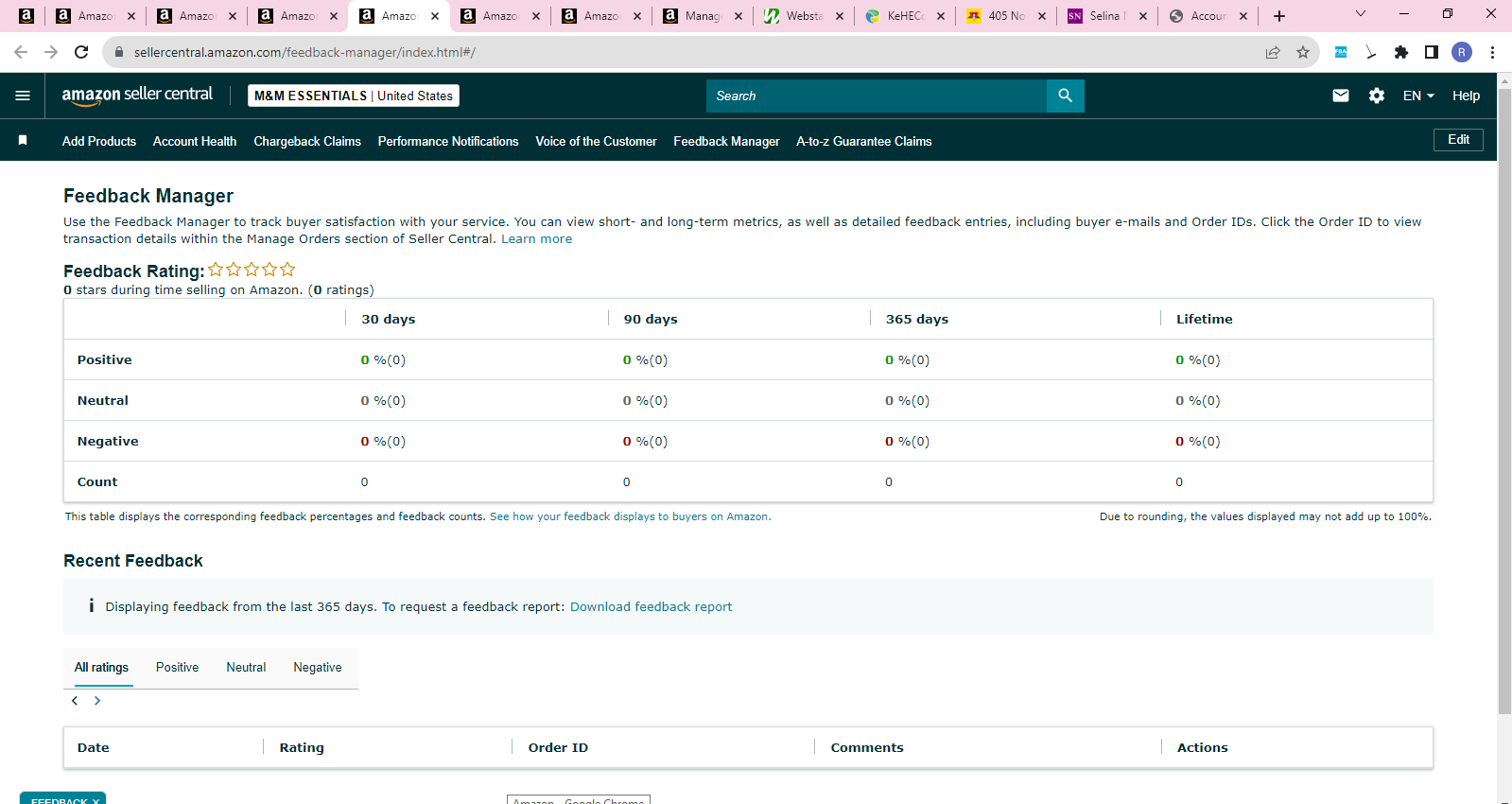Select the Neutral feedback tab

click(246, 667)
